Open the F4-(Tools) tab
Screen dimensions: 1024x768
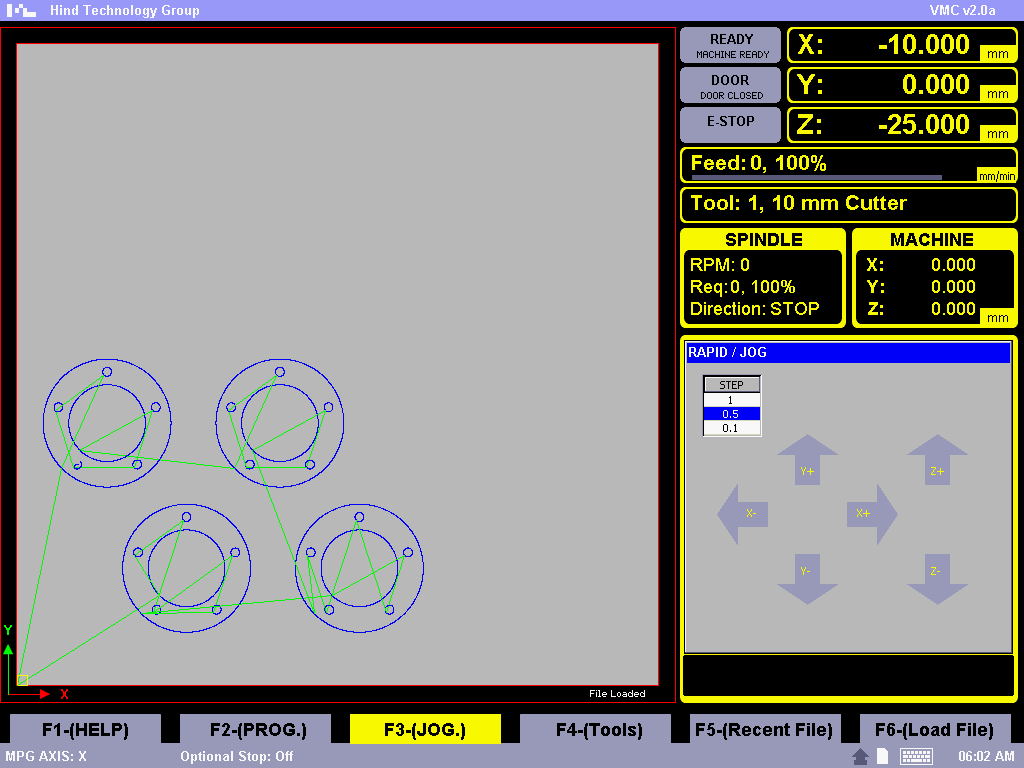coord(599,730)
